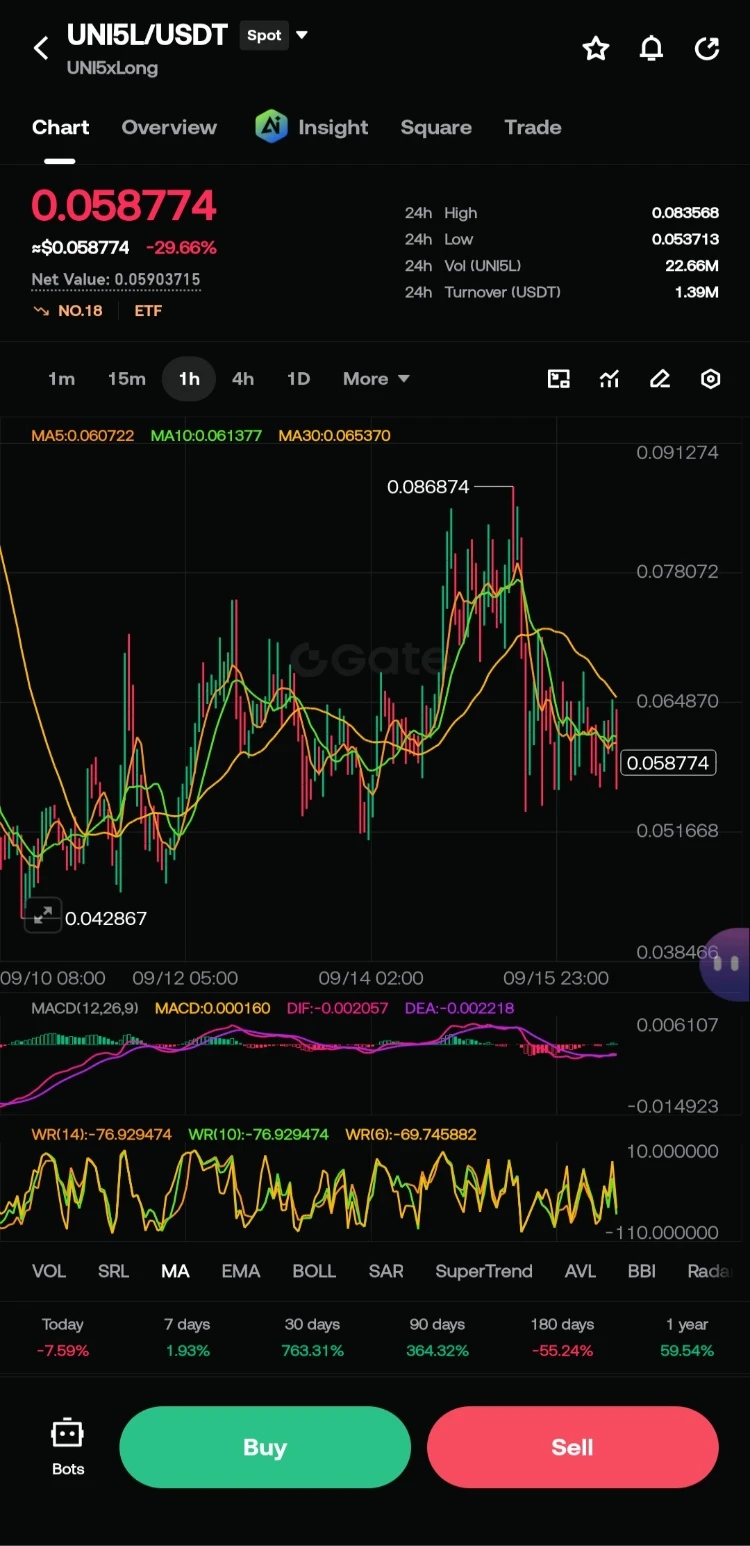Tap the -29.66% change percentage
The width and height of the screenshot is (750, 1546).
181,247
